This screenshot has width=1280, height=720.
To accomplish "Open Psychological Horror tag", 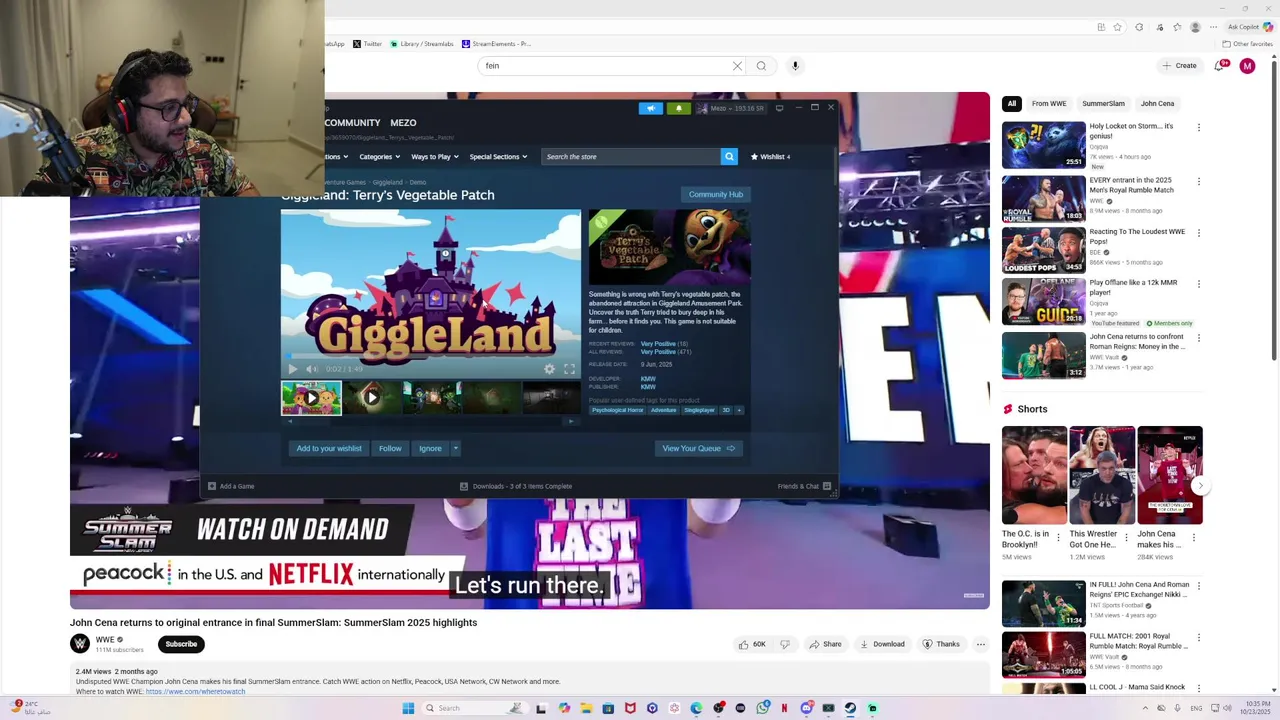I will pos(617,410).
